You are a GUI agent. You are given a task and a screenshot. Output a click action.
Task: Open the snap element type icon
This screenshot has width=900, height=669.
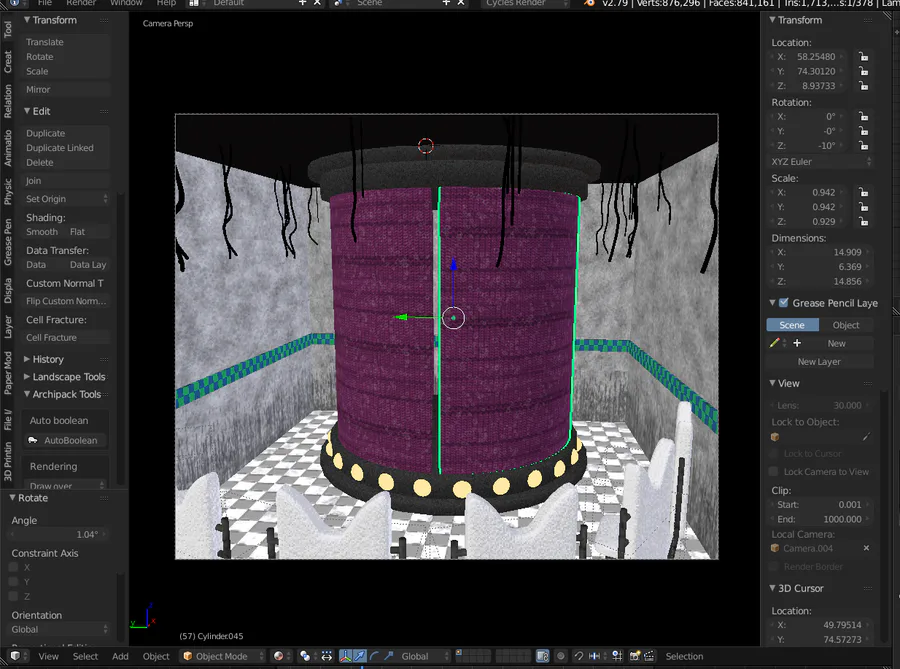coord(595,656)
